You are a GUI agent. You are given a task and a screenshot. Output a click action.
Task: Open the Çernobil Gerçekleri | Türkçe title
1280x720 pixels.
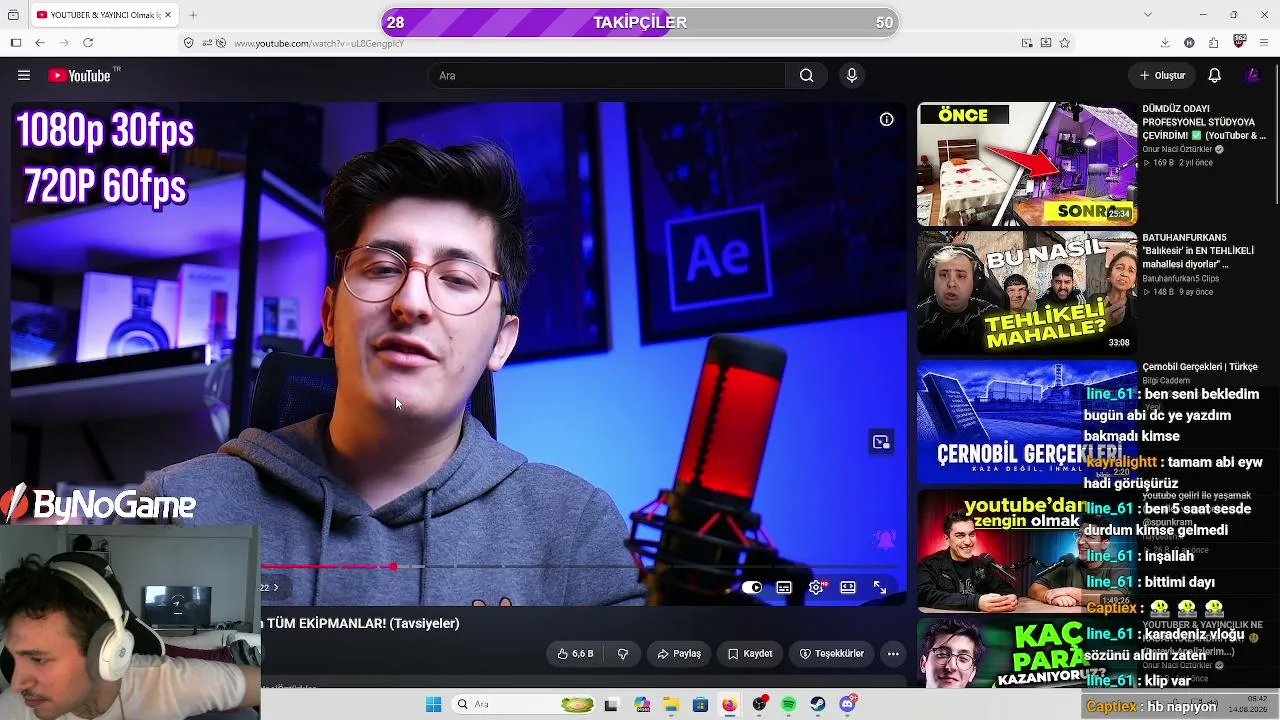[1200, 367]
